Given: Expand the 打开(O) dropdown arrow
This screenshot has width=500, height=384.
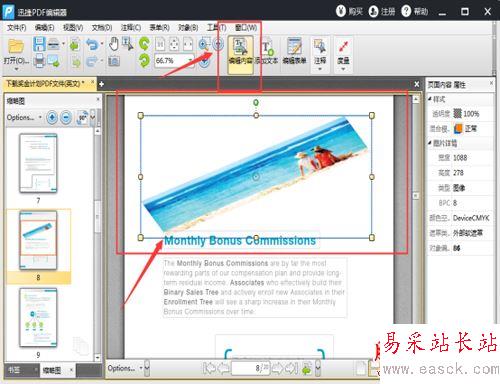Looking at the screenshot, I should tap(16, 69).
